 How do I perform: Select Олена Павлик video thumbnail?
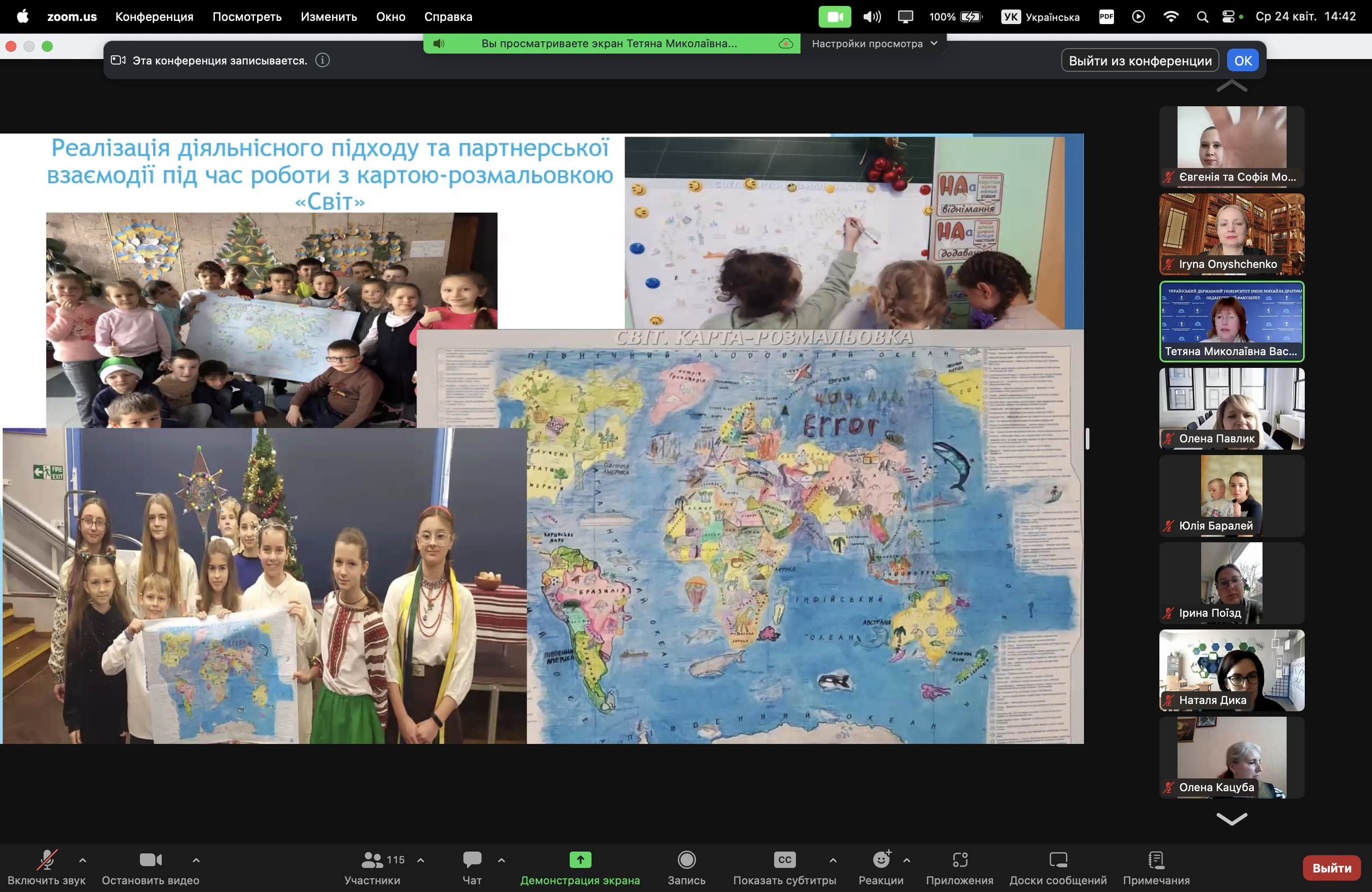click(1232, 409)
